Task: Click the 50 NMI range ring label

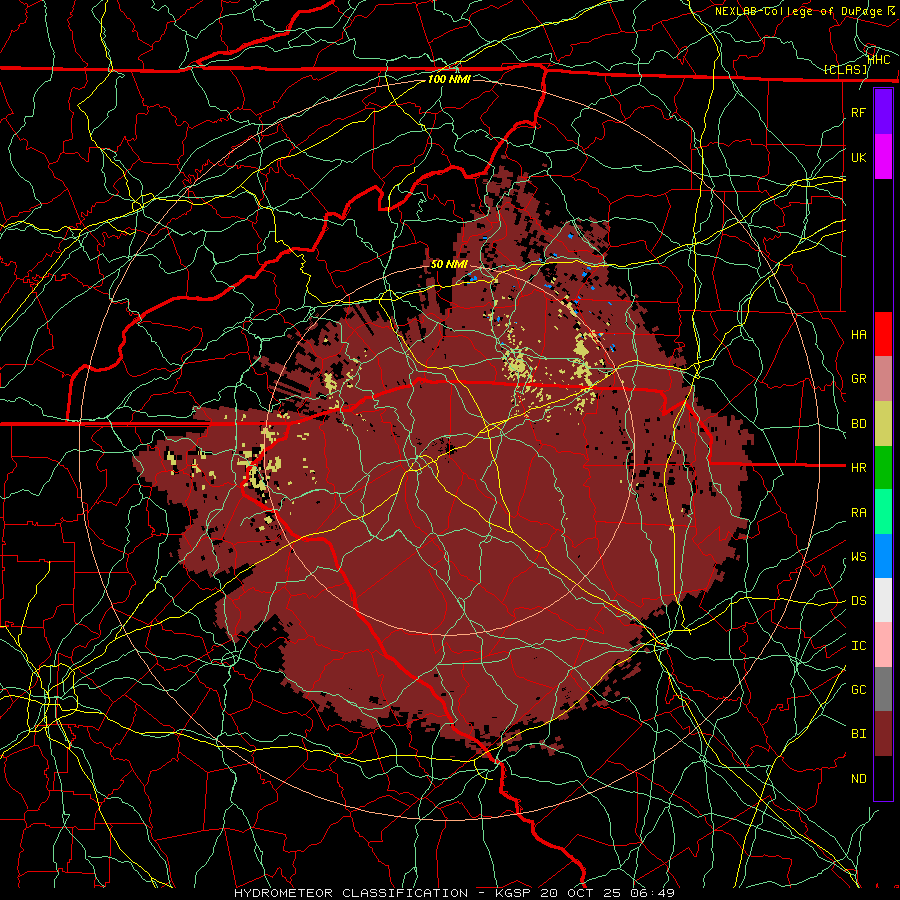Action: [x=449, y=265]
